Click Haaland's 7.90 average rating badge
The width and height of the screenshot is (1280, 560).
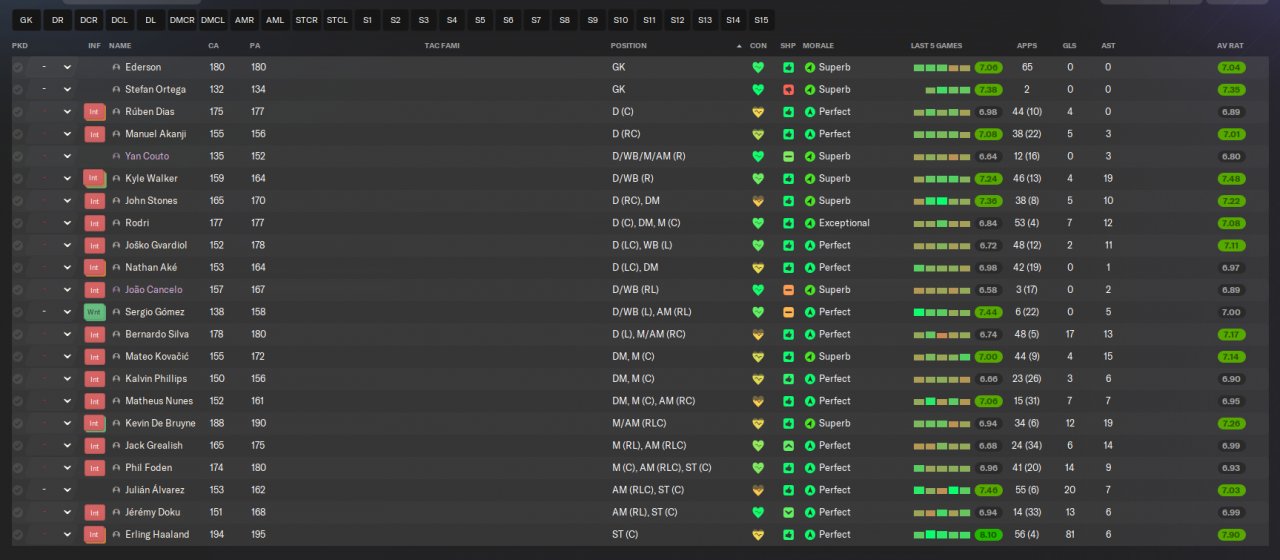point(1231,535)
